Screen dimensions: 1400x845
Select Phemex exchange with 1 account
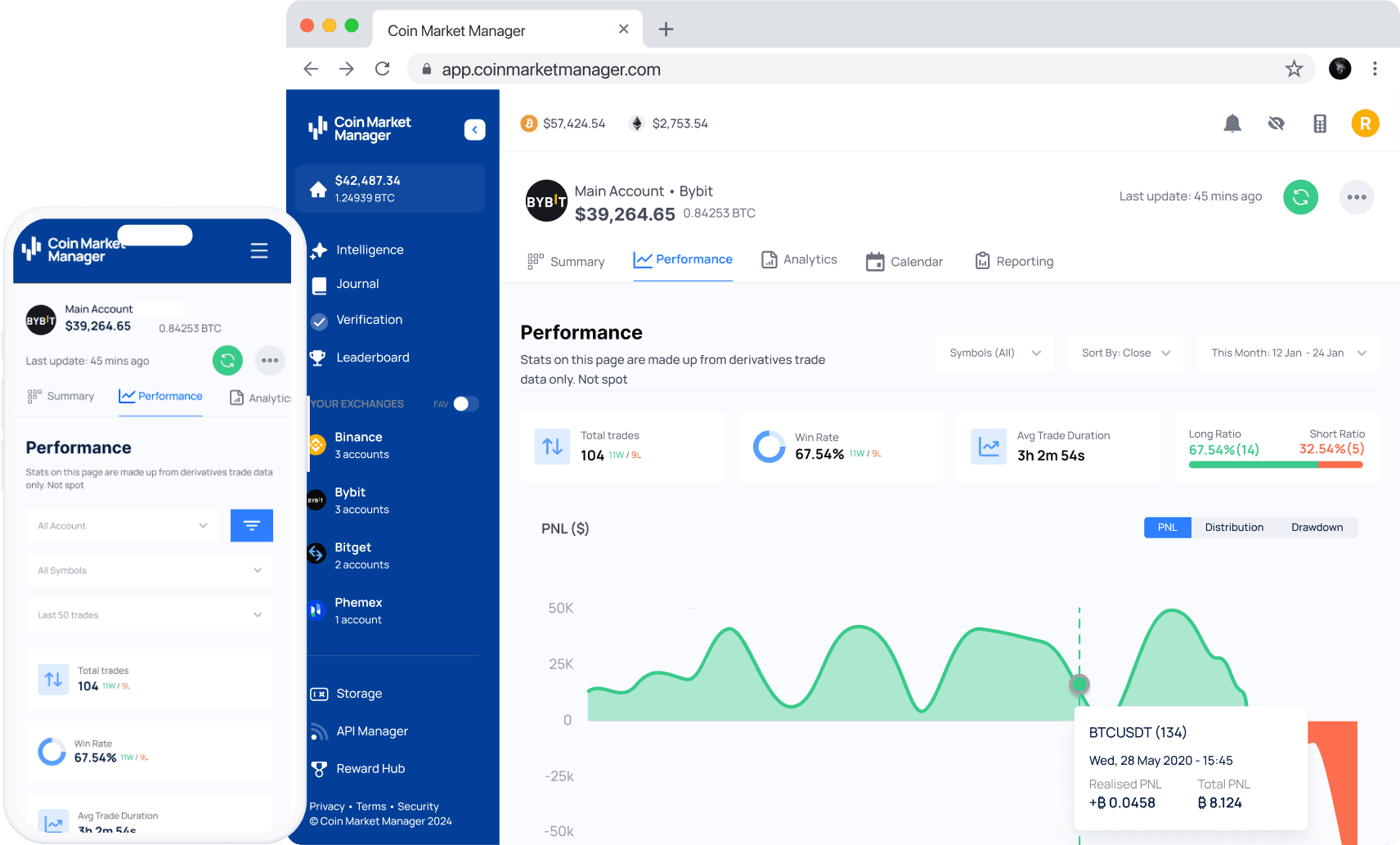345,611
